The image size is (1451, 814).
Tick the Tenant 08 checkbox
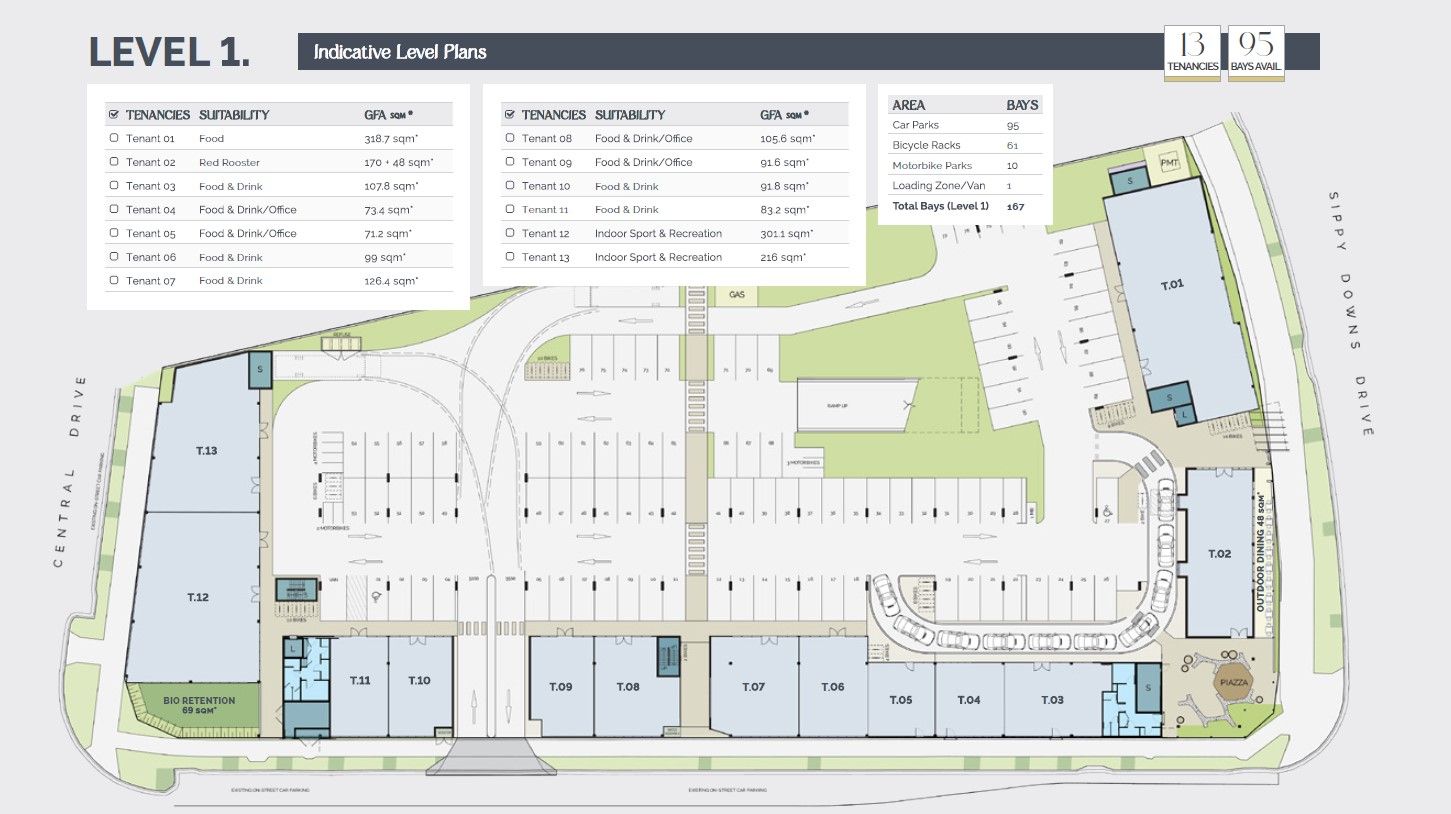(x=510, y=138)
